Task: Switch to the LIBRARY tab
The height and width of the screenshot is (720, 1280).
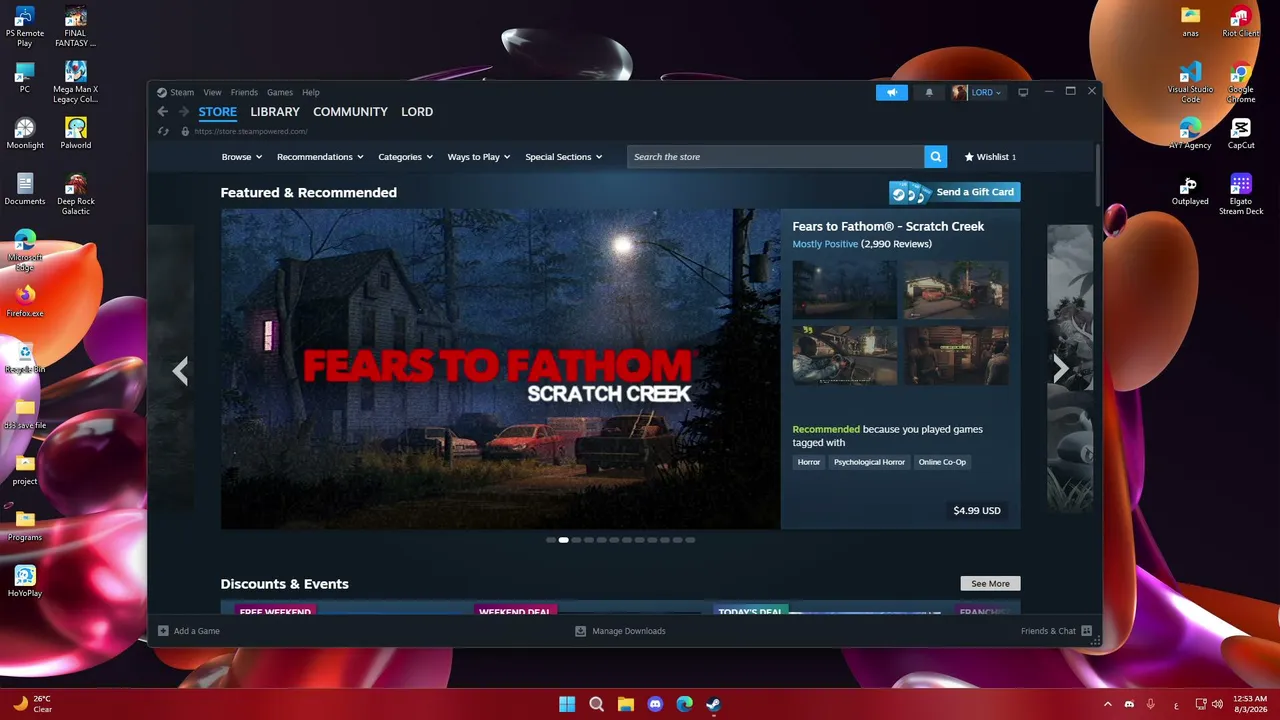Action: coord(275,112)
